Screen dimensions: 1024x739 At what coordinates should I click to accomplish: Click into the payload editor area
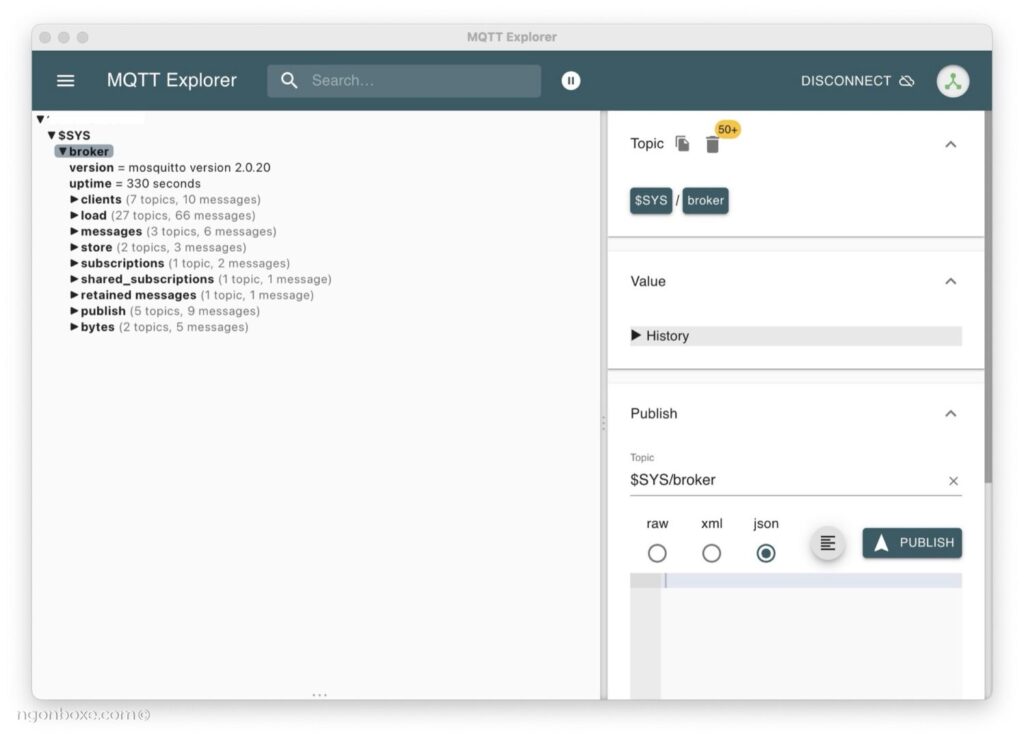[x=811, y=636]
